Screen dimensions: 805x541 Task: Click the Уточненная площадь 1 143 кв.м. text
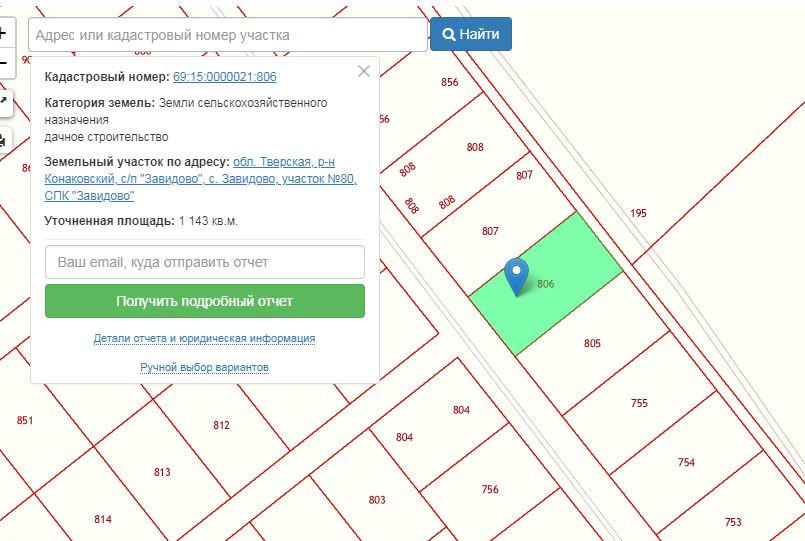coord(141,221)
